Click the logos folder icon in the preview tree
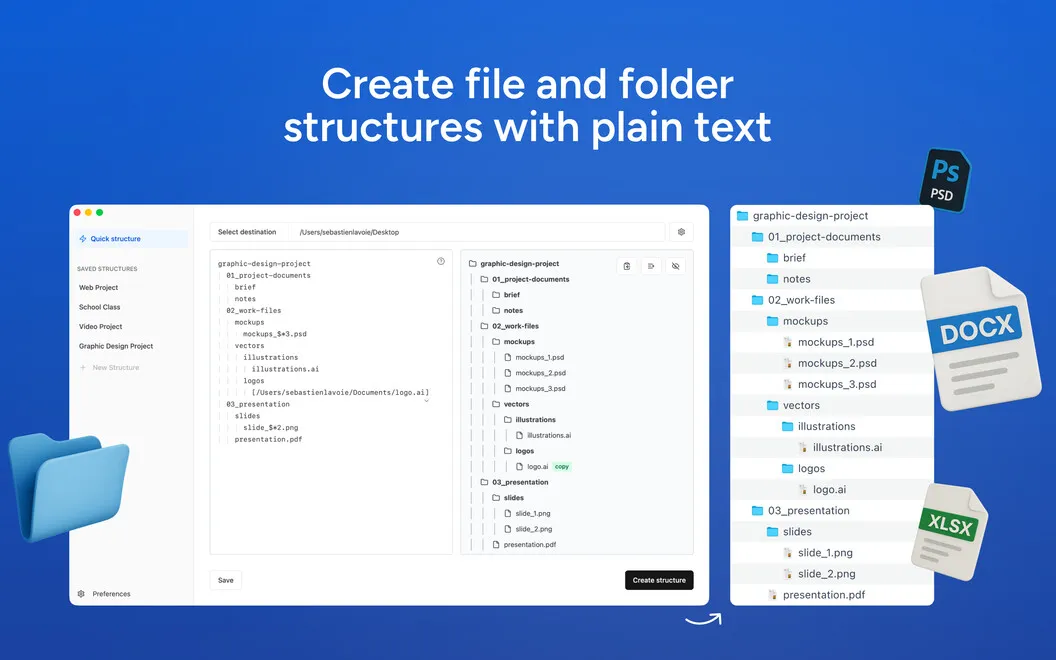Viewport: 1056px width, 660px height. pos(508,451)
